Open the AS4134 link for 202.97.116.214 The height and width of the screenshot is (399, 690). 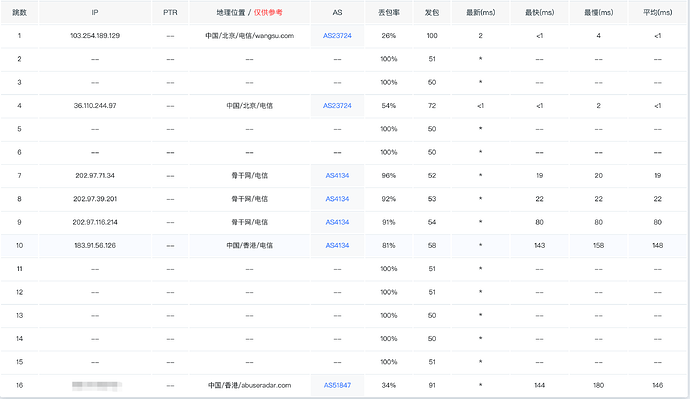coord(337,222)
